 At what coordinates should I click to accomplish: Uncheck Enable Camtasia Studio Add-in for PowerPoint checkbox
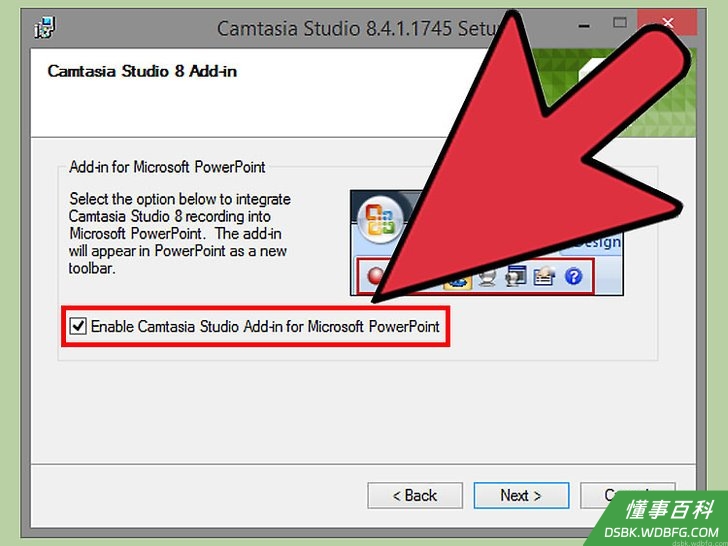pyautogui.click(x=78, y=326)
